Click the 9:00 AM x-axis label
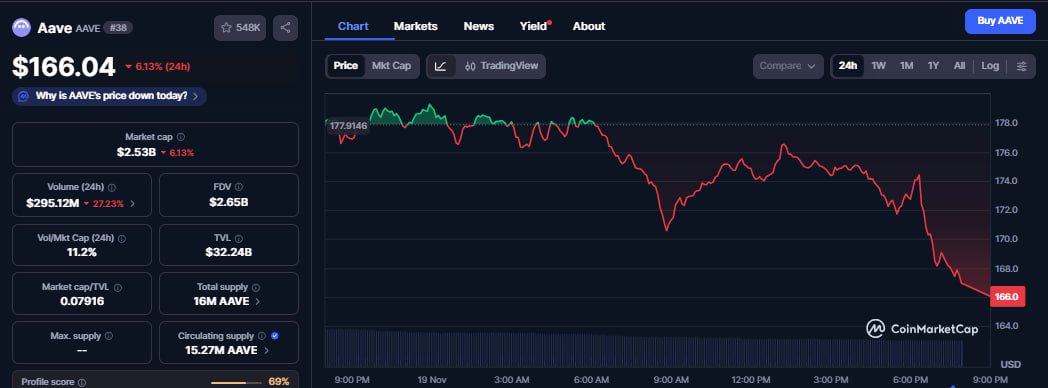The image size is (1048, 388). [x=671, y=380]
